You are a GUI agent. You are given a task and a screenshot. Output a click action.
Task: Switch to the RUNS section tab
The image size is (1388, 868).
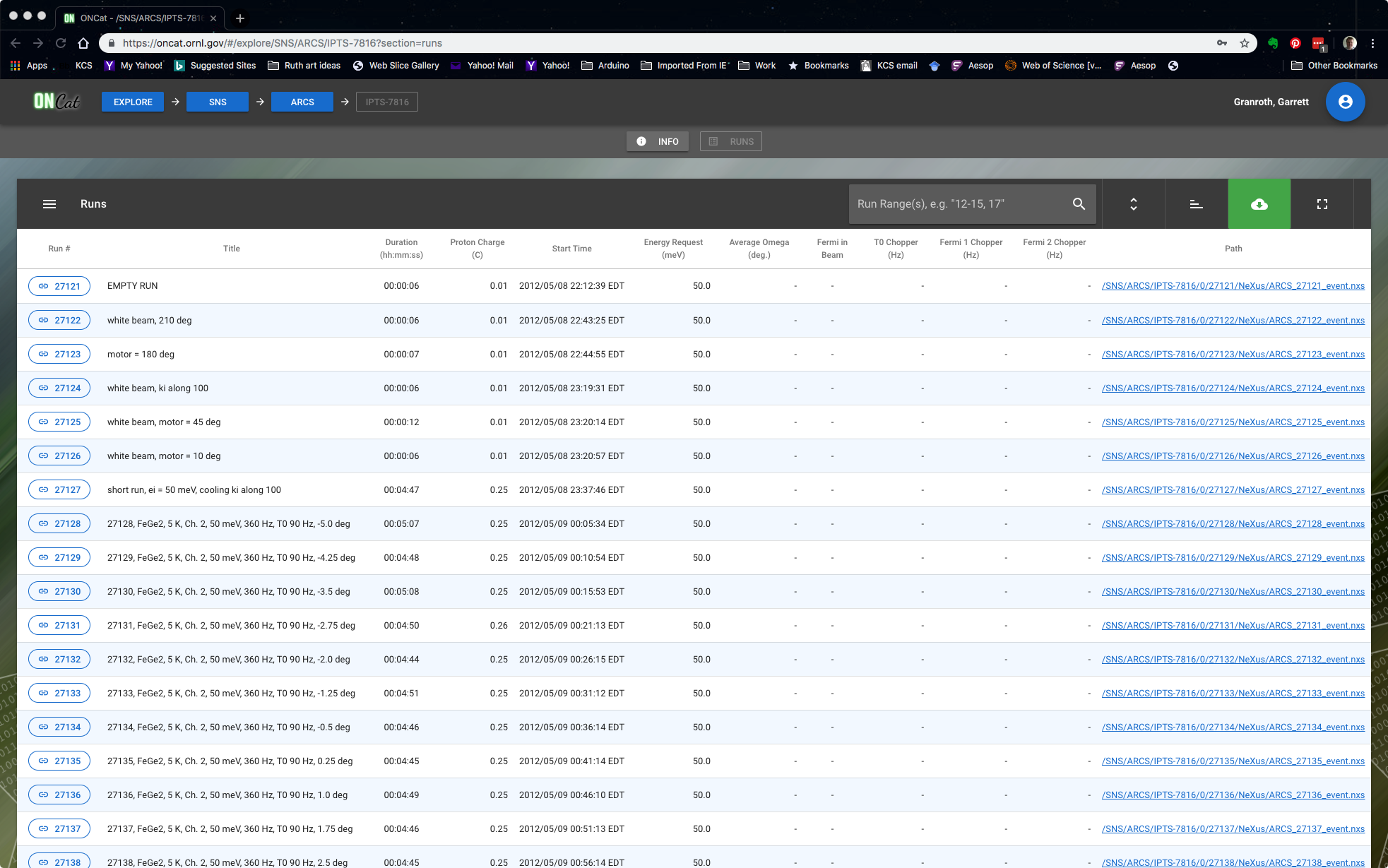click(731, 141)
